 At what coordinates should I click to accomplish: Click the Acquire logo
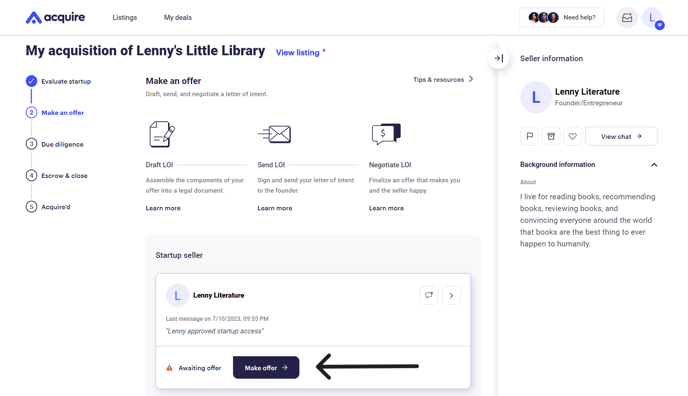click(55, 18)
